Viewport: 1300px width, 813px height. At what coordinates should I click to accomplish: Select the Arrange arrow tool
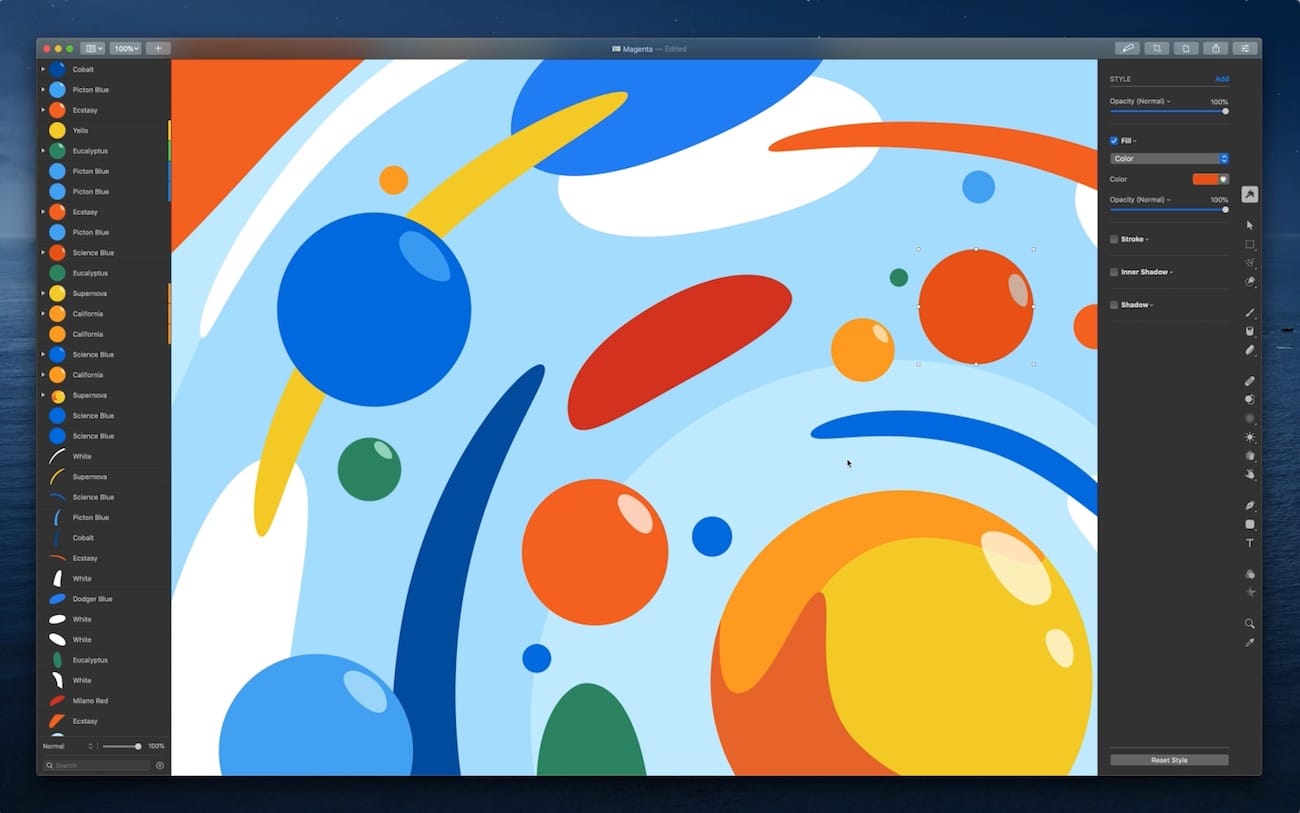click(x=1249, y=225)
